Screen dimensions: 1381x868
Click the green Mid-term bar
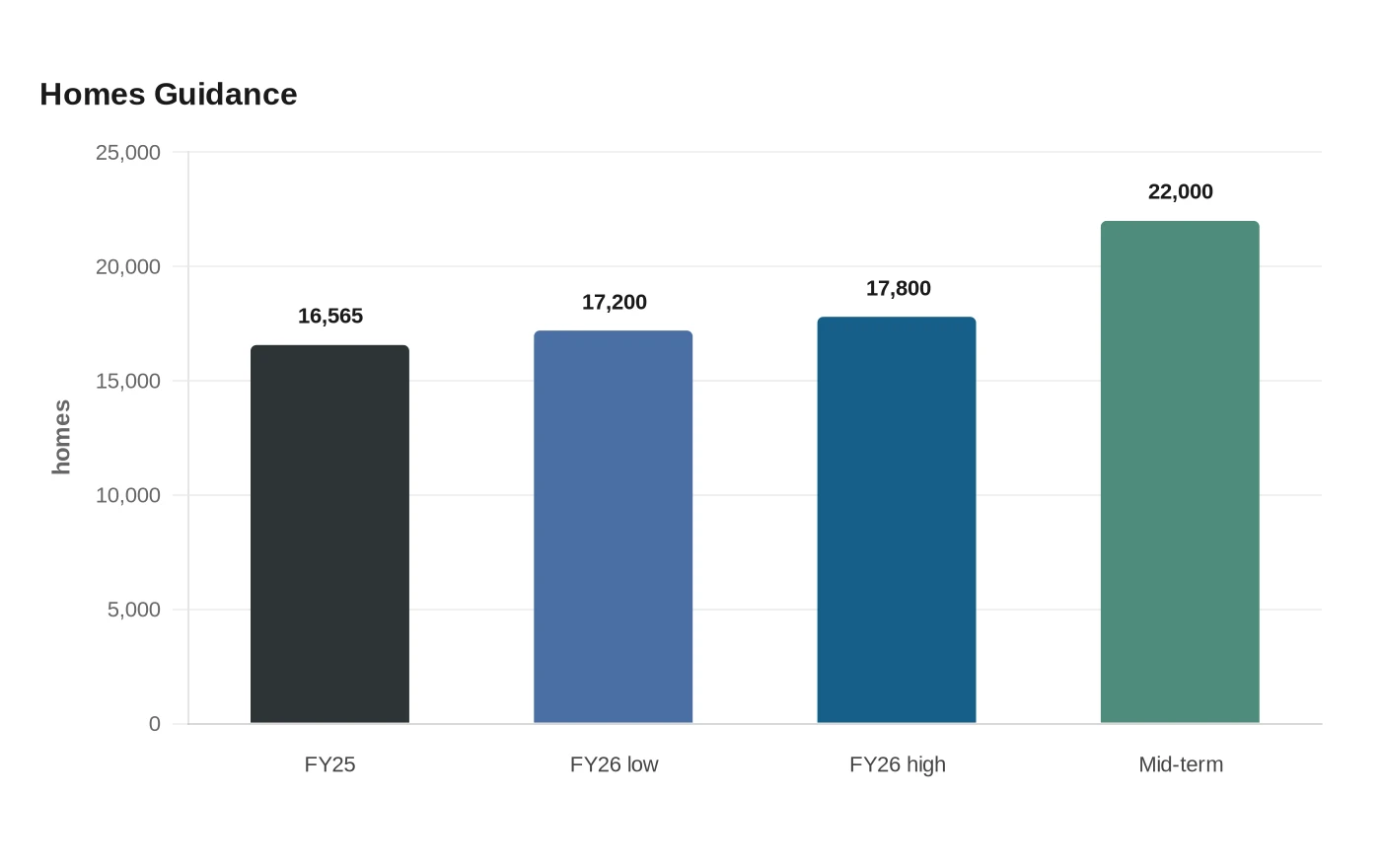(x=1180, y=472)
